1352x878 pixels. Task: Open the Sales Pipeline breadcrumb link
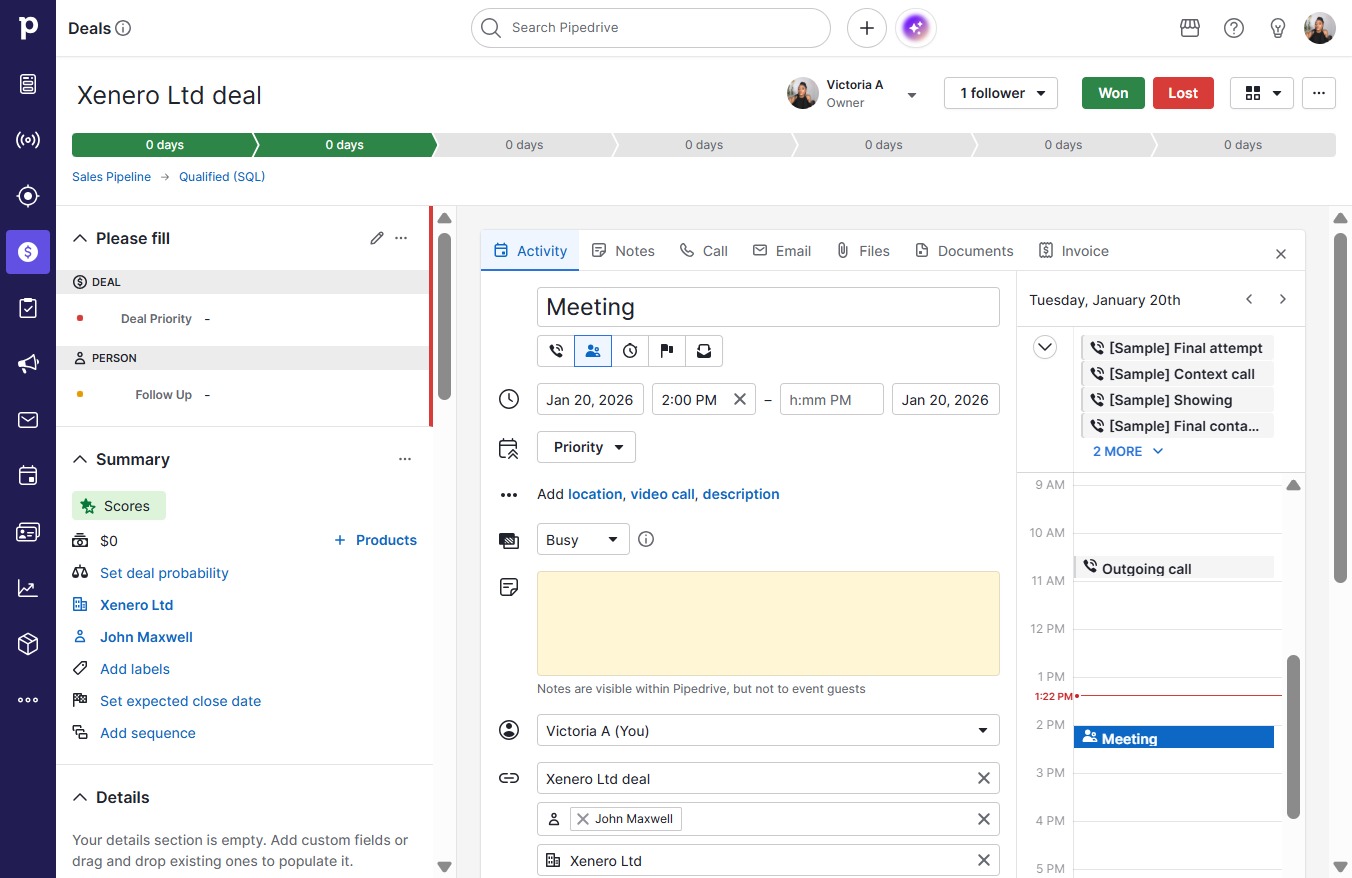click(x=111, y=177)
